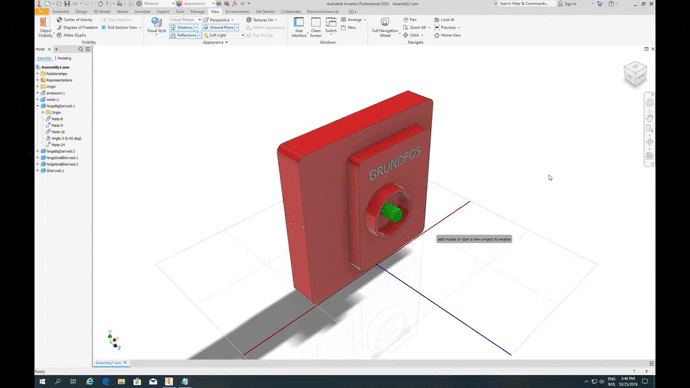Search the model browser with magnifier icon
This screenshot has width=690, height=388.
coord(81,49)
